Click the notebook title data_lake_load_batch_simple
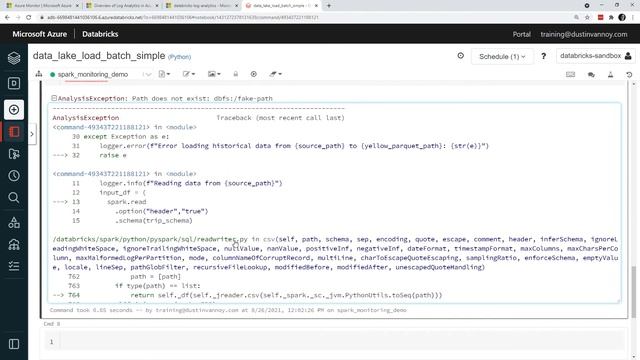The width and height of the screenshot is (640, 360). pos(99,56)
